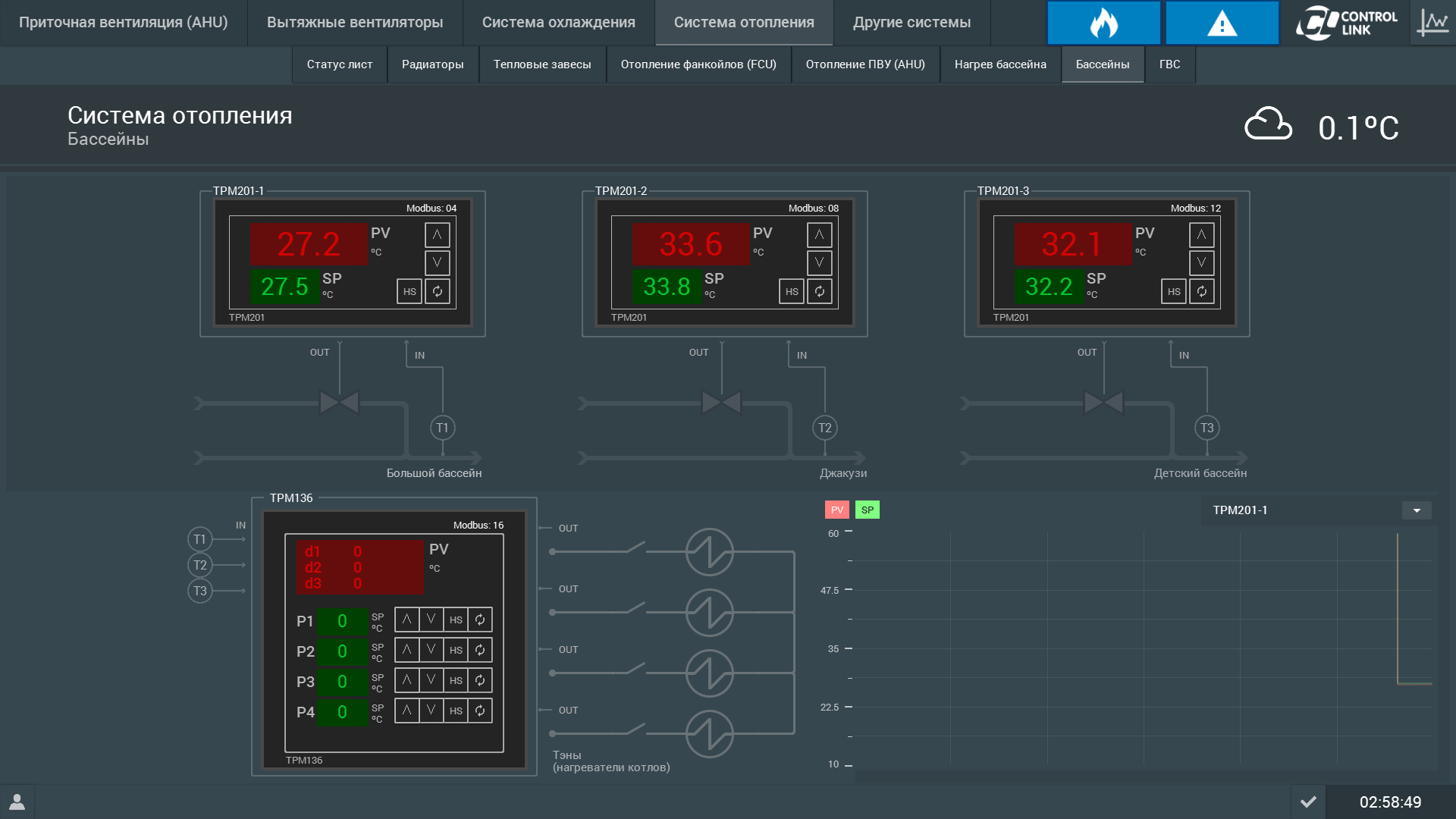
Task: Click the 27.5 setpoint value on TPM201-1
Action: tap(284, 287)
